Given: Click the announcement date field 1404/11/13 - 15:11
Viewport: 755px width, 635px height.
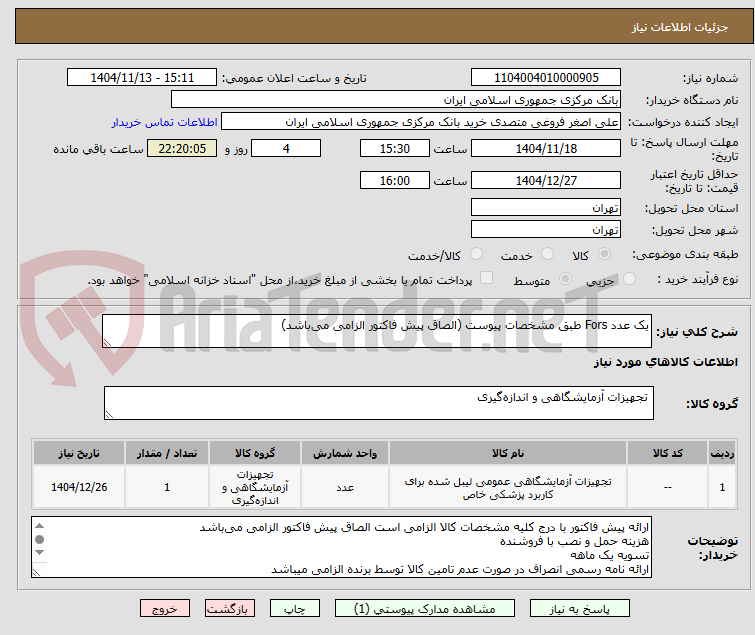Looking at the screenshot, I should (x=142, y=78).
